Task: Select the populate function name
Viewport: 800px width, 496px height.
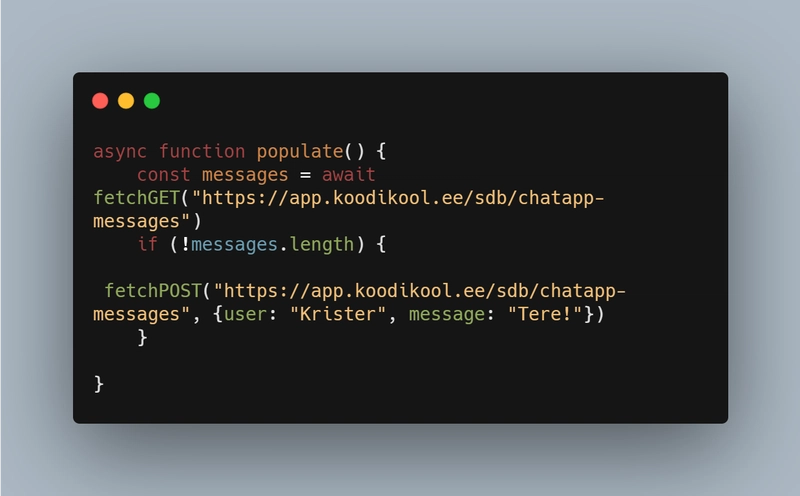Action: tap(300, 152)
